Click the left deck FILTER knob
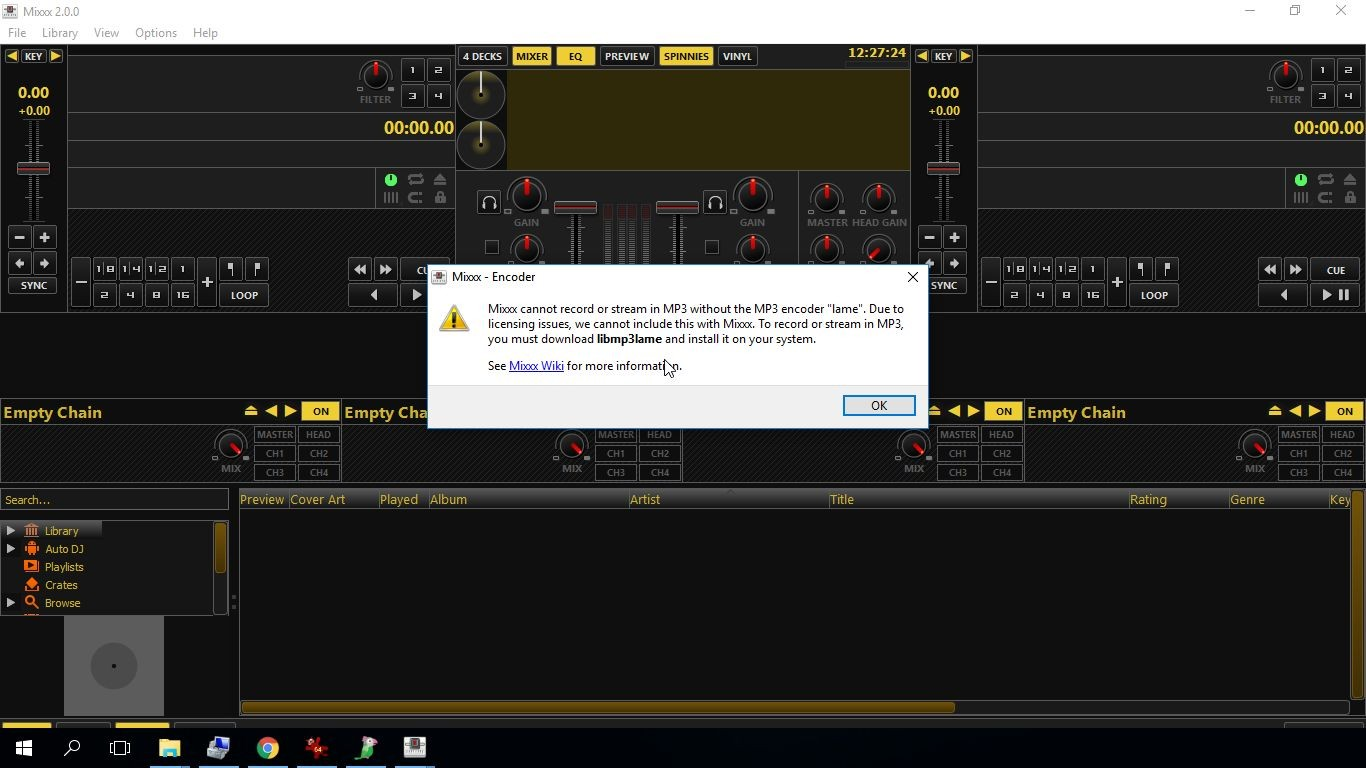This screenshot has height=768, width=1366. point(375,75)
